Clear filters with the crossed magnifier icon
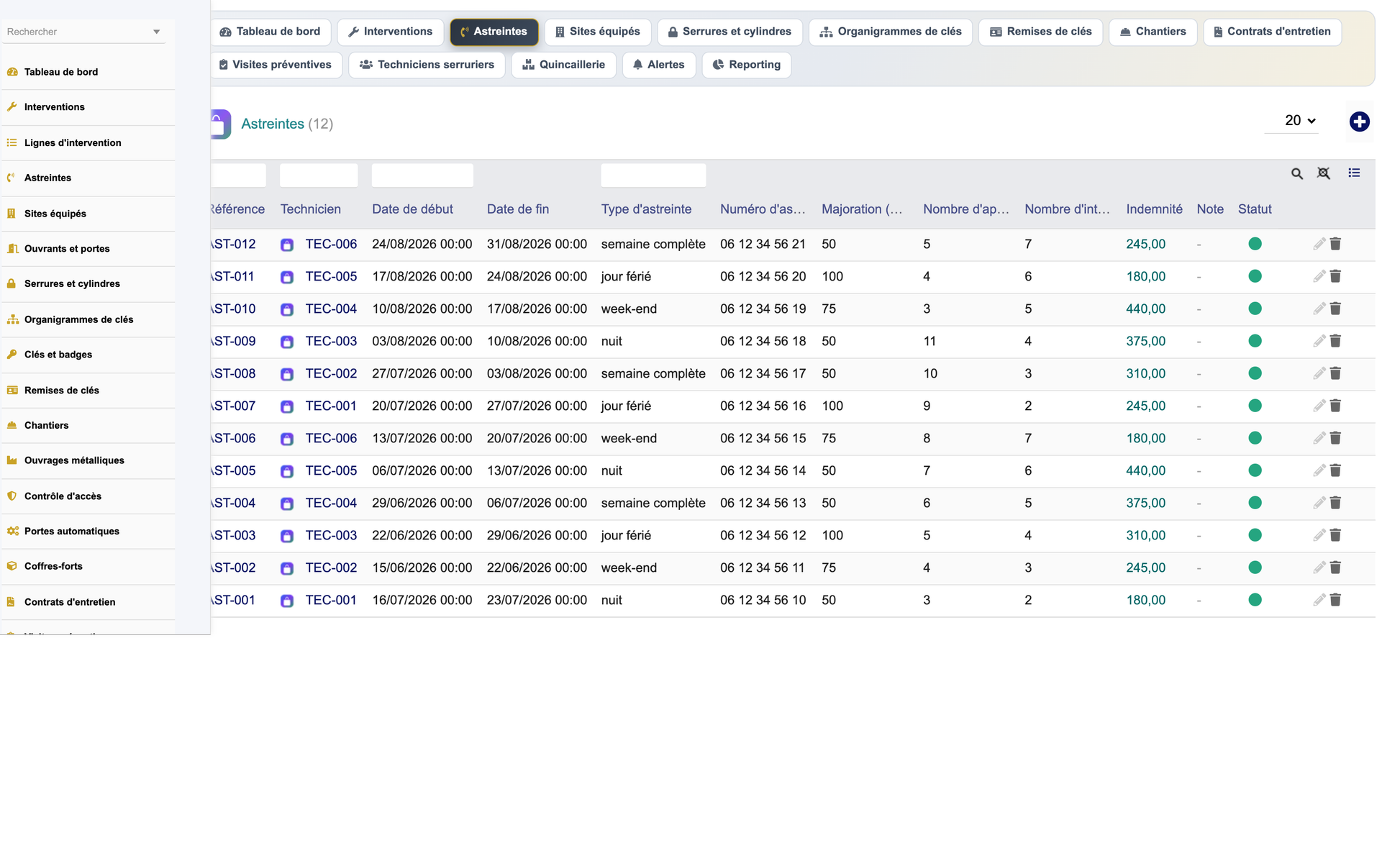The image size is (1400, 866). point(1323,173)
